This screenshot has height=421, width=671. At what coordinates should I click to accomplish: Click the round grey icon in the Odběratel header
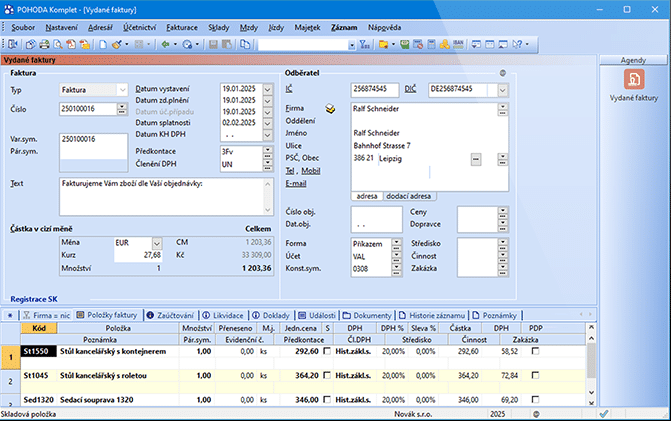tap(502, 73)
